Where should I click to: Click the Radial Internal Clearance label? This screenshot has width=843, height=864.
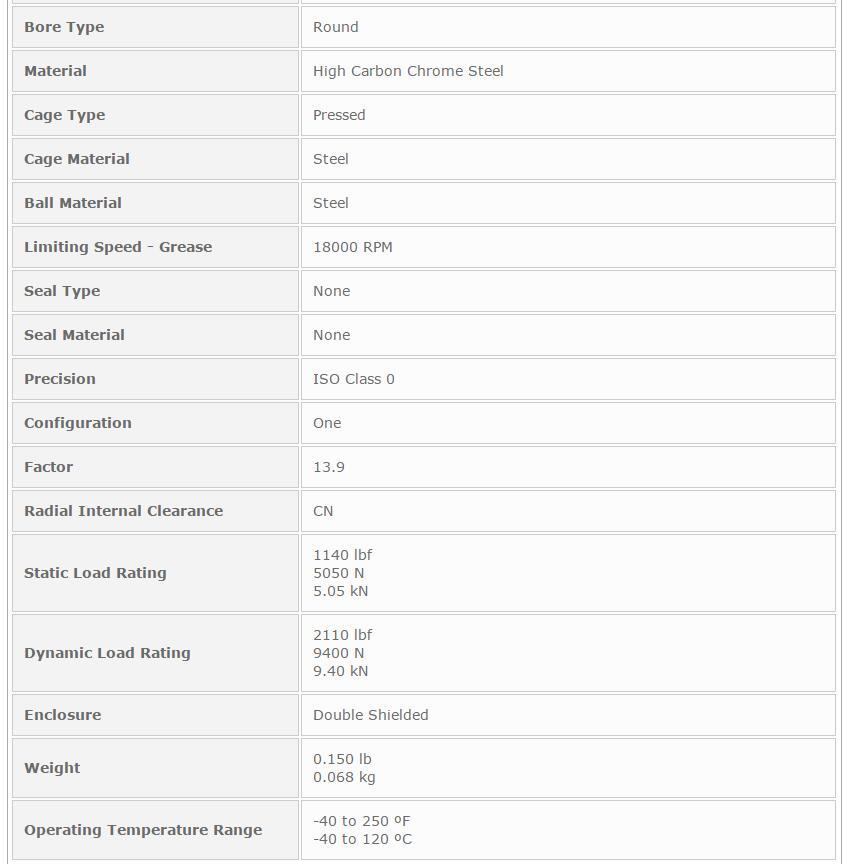[x=123, y=511]
